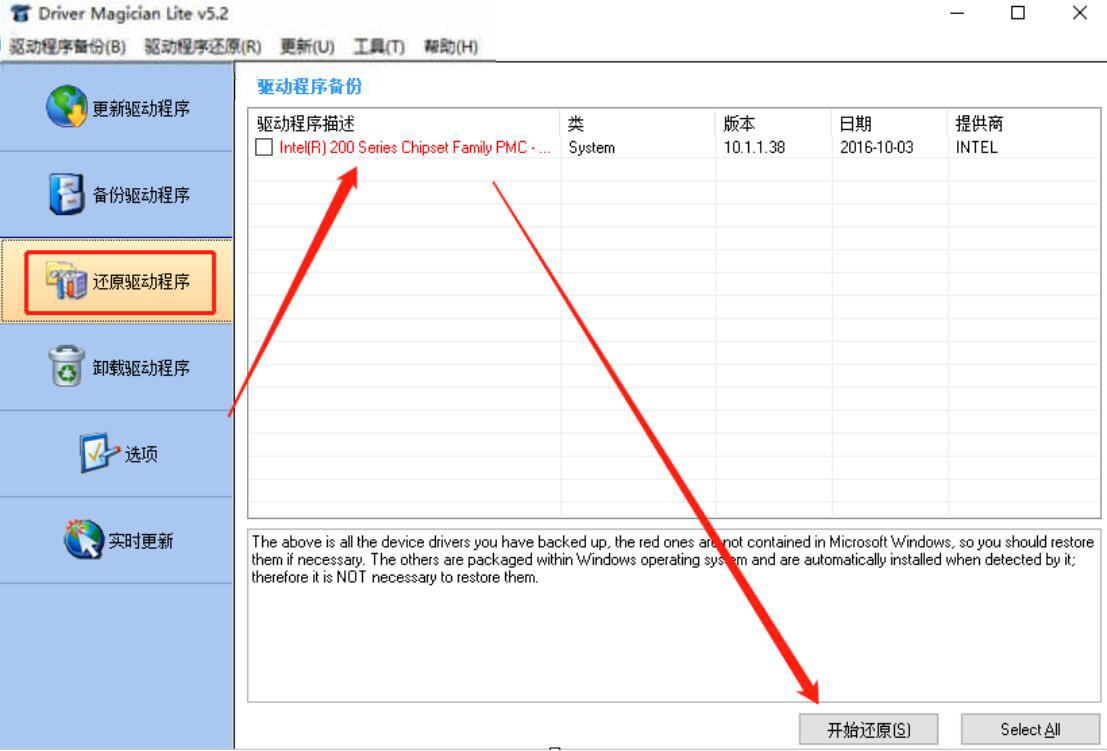The height and width of the screenshot is (751, 1107).
Task: Maximize the Driver Magician Lite window
Action: (x=1018, y=13)
